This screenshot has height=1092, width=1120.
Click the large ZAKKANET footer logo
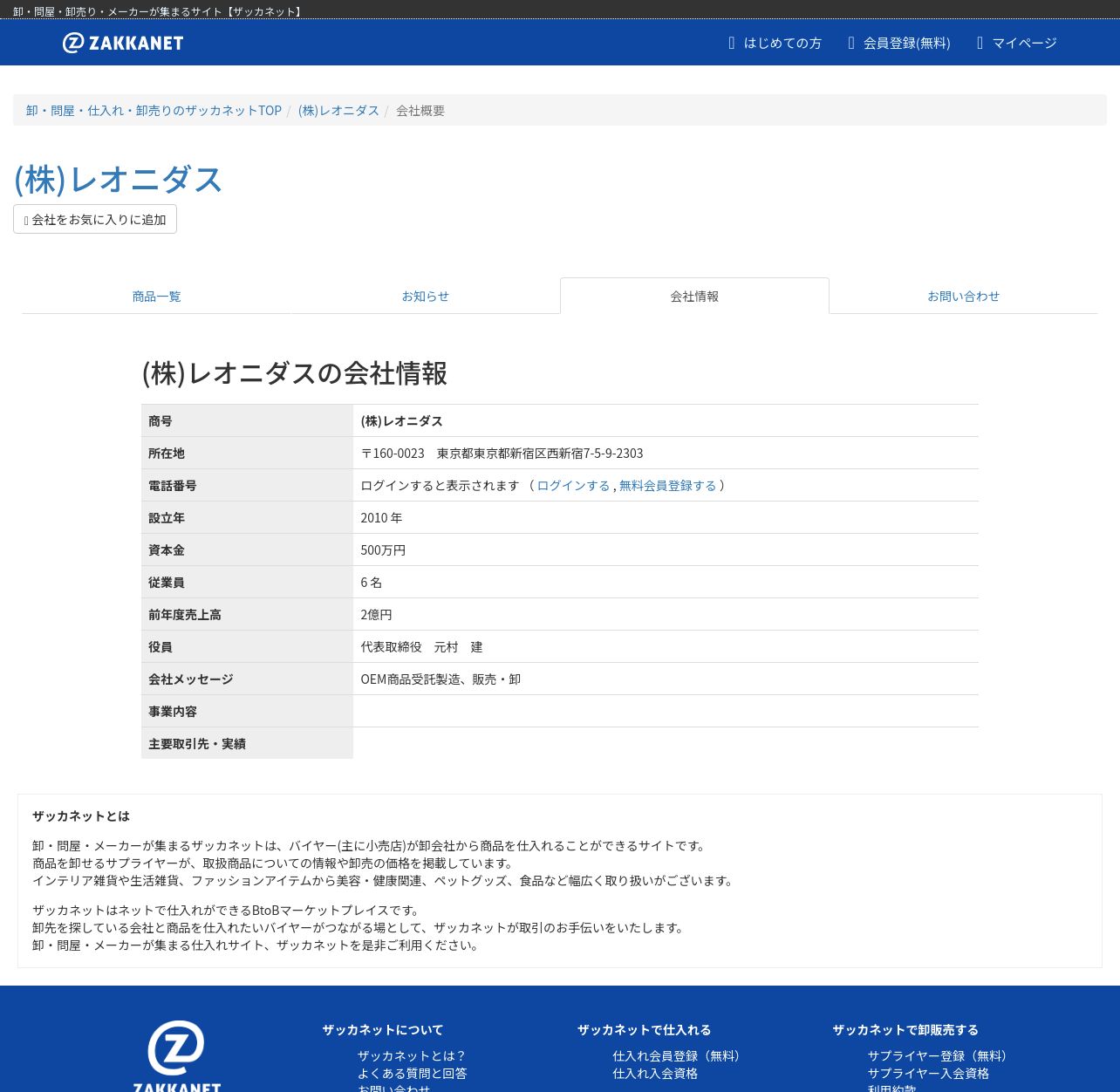click(176, 1055)
